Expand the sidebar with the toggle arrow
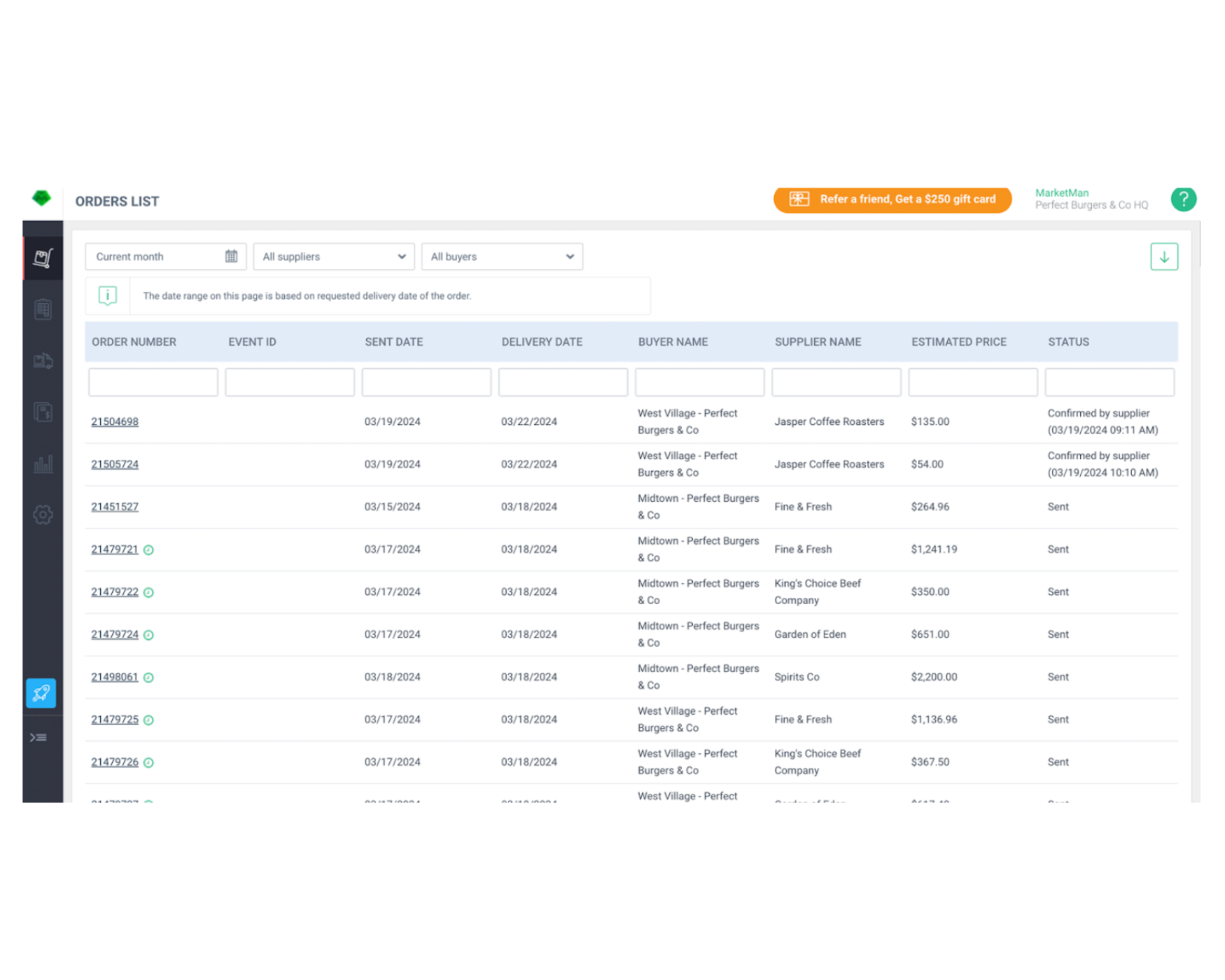The width and height of the screenshot is (1225, 980). (38, 737)
